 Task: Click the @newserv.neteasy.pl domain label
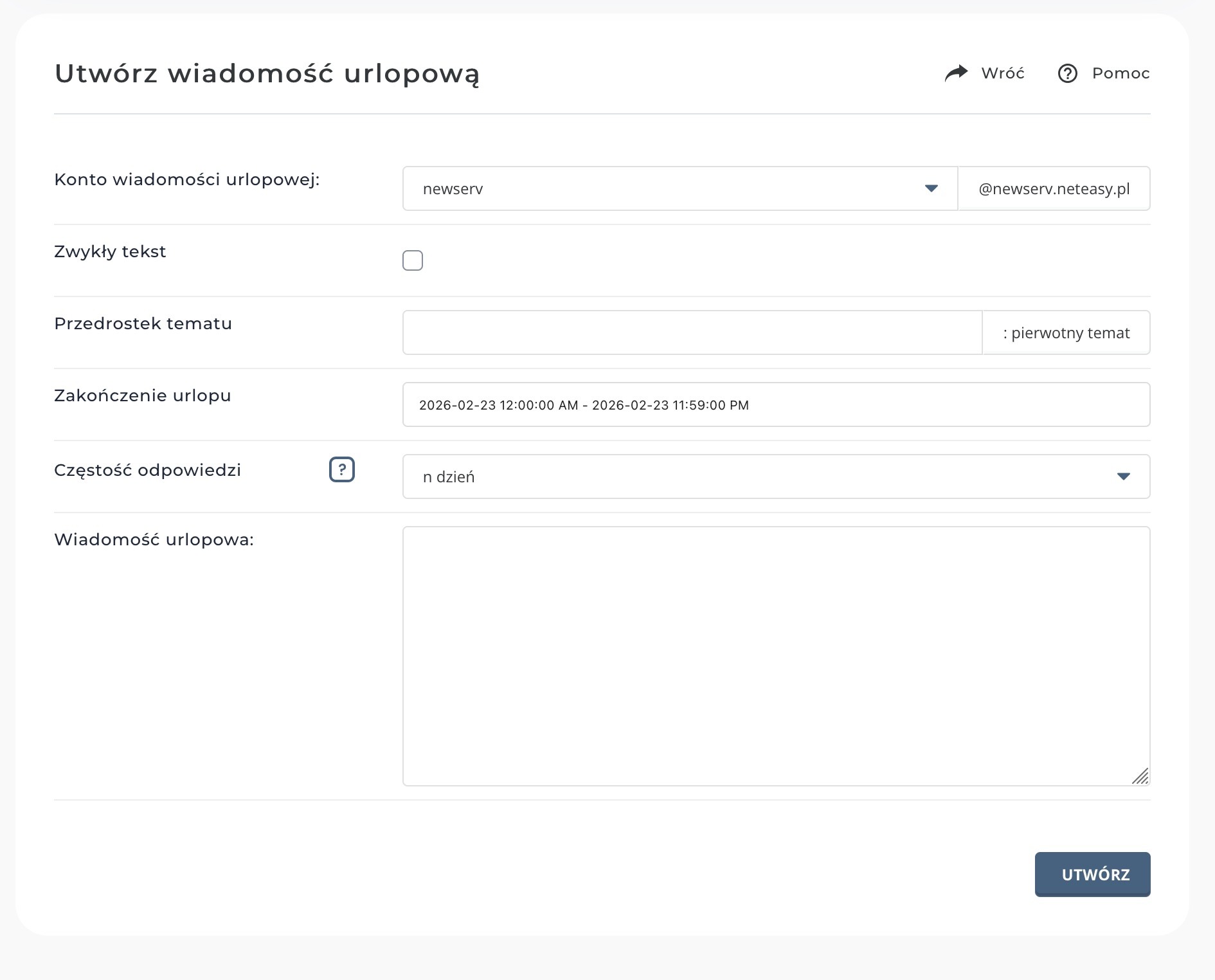coord(1054,188)
